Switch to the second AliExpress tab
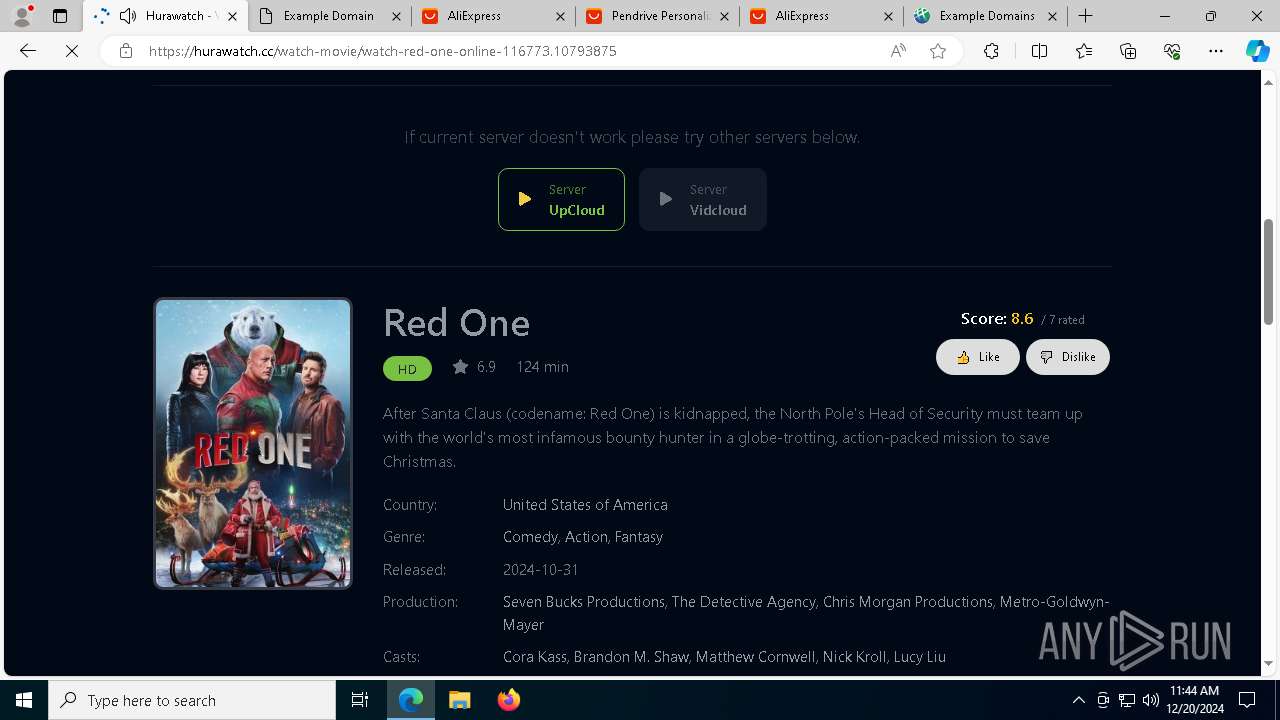This screenshot has height=720, width=1280. (x=821, y=16)
